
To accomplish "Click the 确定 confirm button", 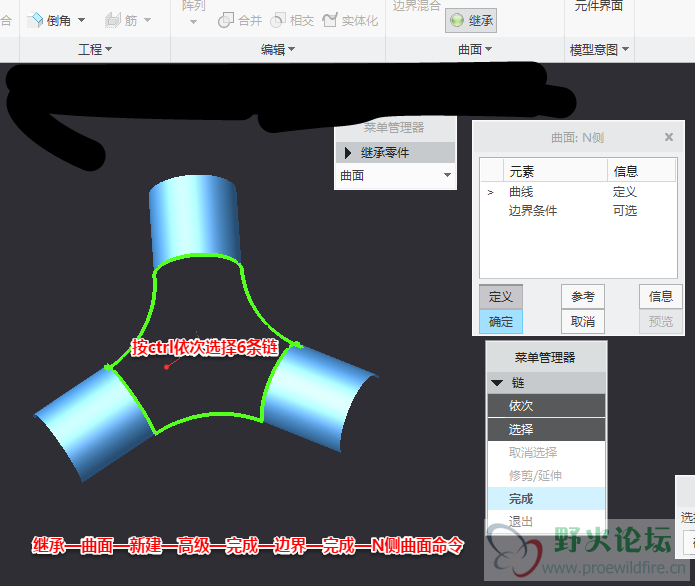I will (501, 321).
